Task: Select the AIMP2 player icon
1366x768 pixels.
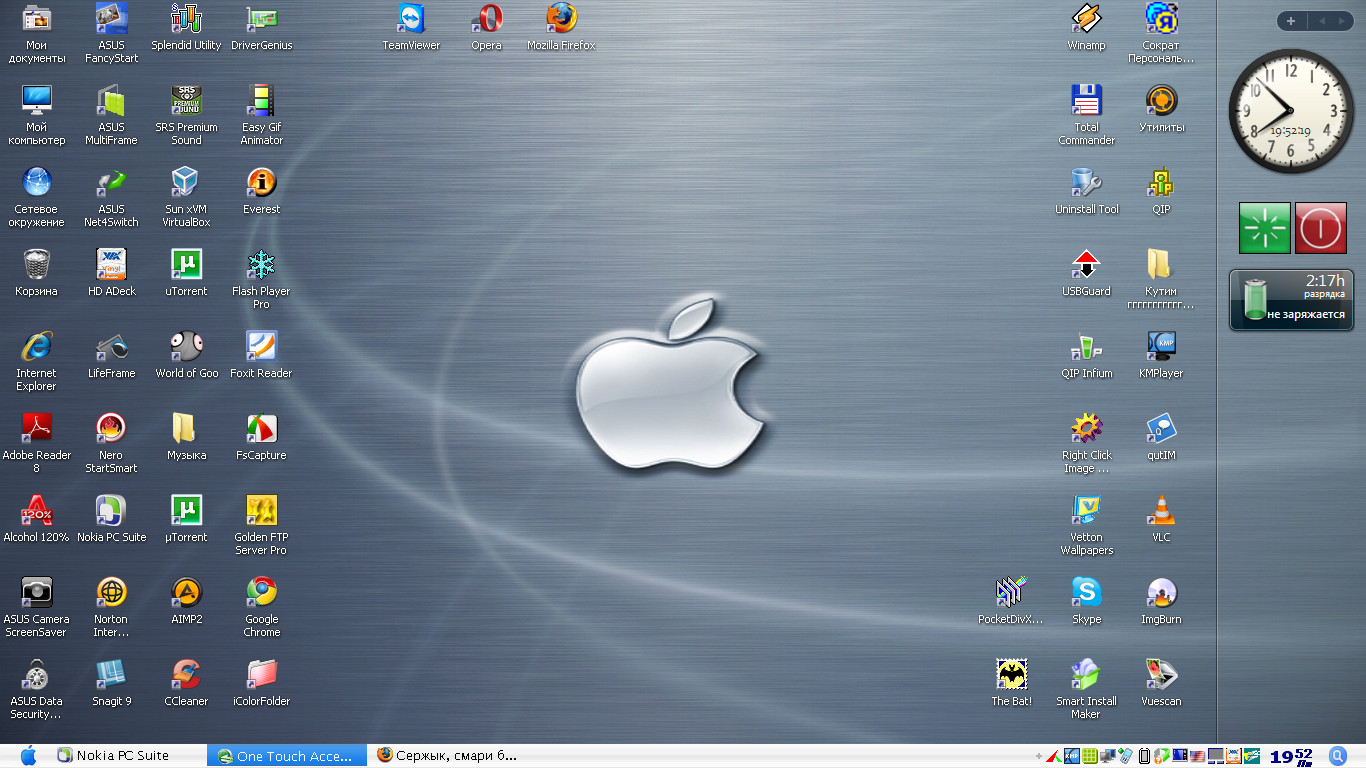Action: [186, 592]
